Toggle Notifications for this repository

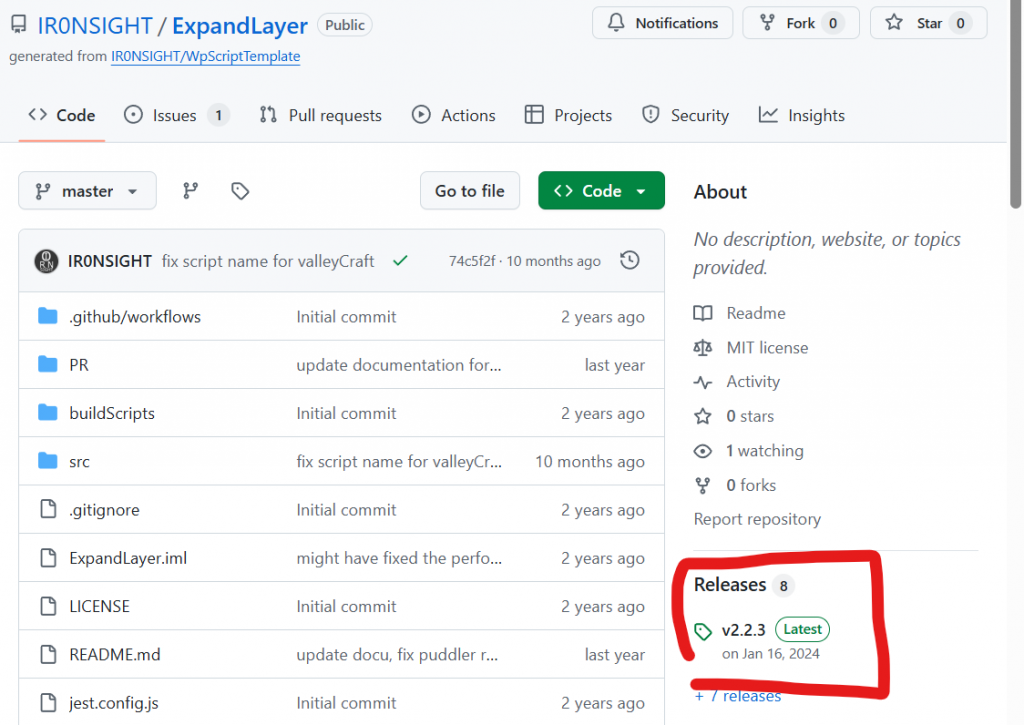[x=662, y=23]
